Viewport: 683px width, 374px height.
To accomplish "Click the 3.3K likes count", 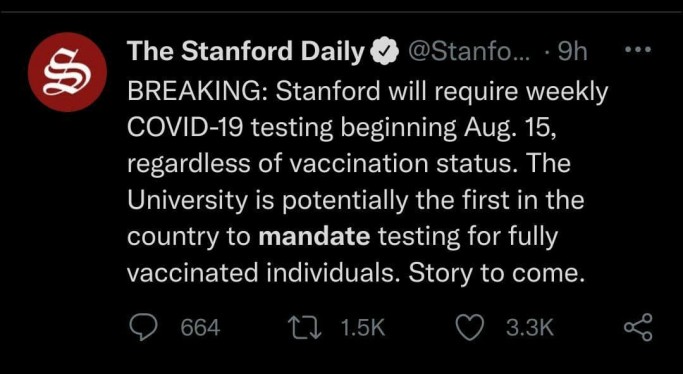I will pyautogui.click(x=530, y=328).
